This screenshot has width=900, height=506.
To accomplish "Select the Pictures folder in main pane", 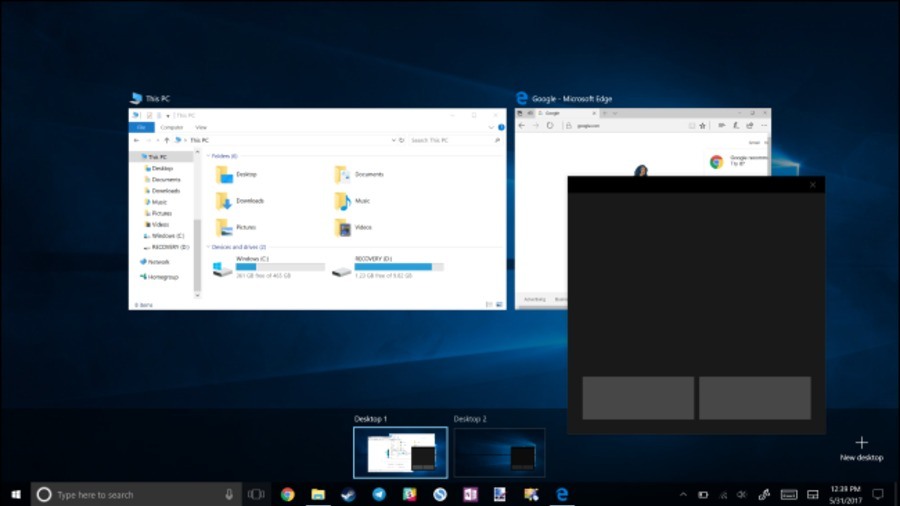I will [235, 227].
